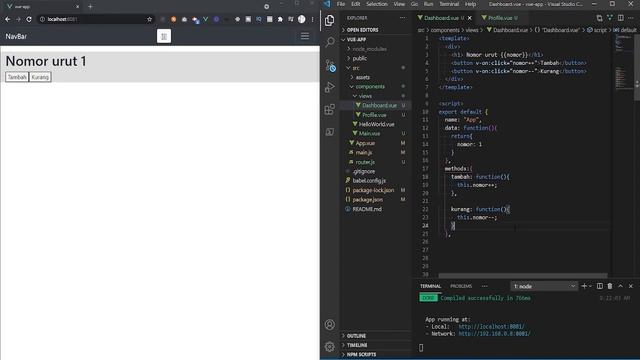The width and height of the screenshot is (640, 360).
Task: Open Explorer panel More Actions
Action: point(403,18)
